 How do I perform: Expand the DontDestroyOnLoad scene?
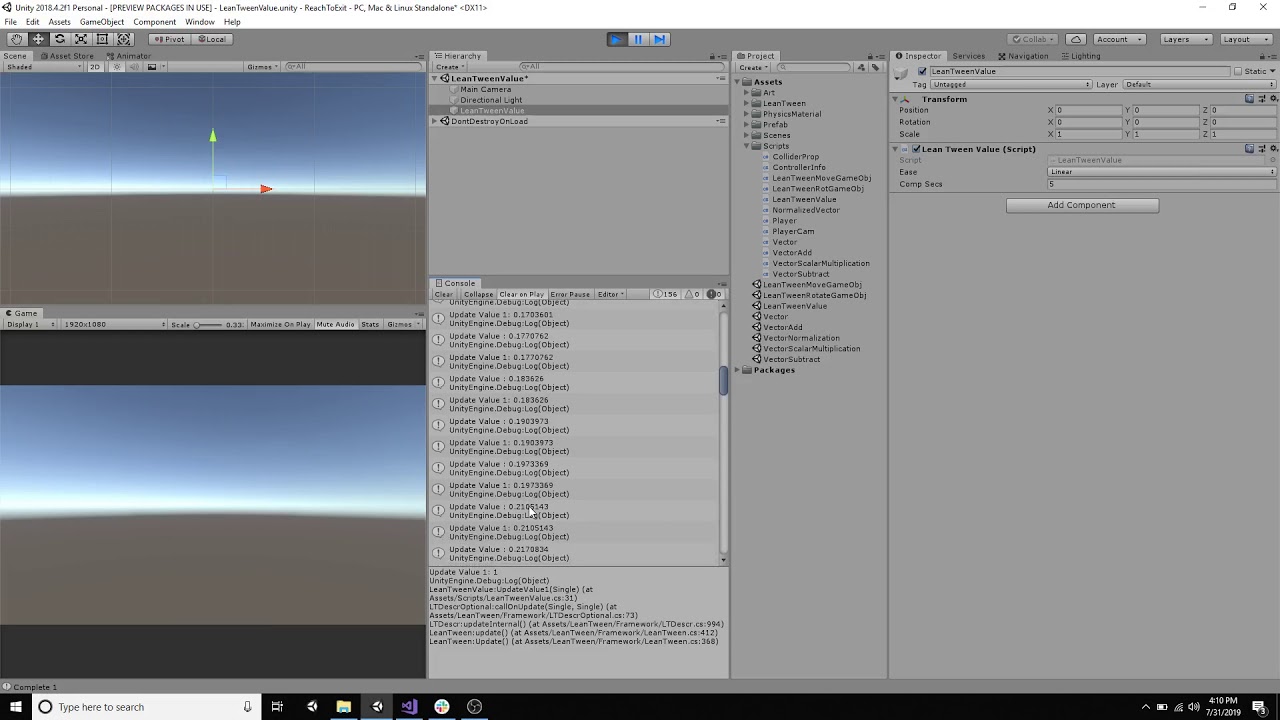[x=435, y=121]
